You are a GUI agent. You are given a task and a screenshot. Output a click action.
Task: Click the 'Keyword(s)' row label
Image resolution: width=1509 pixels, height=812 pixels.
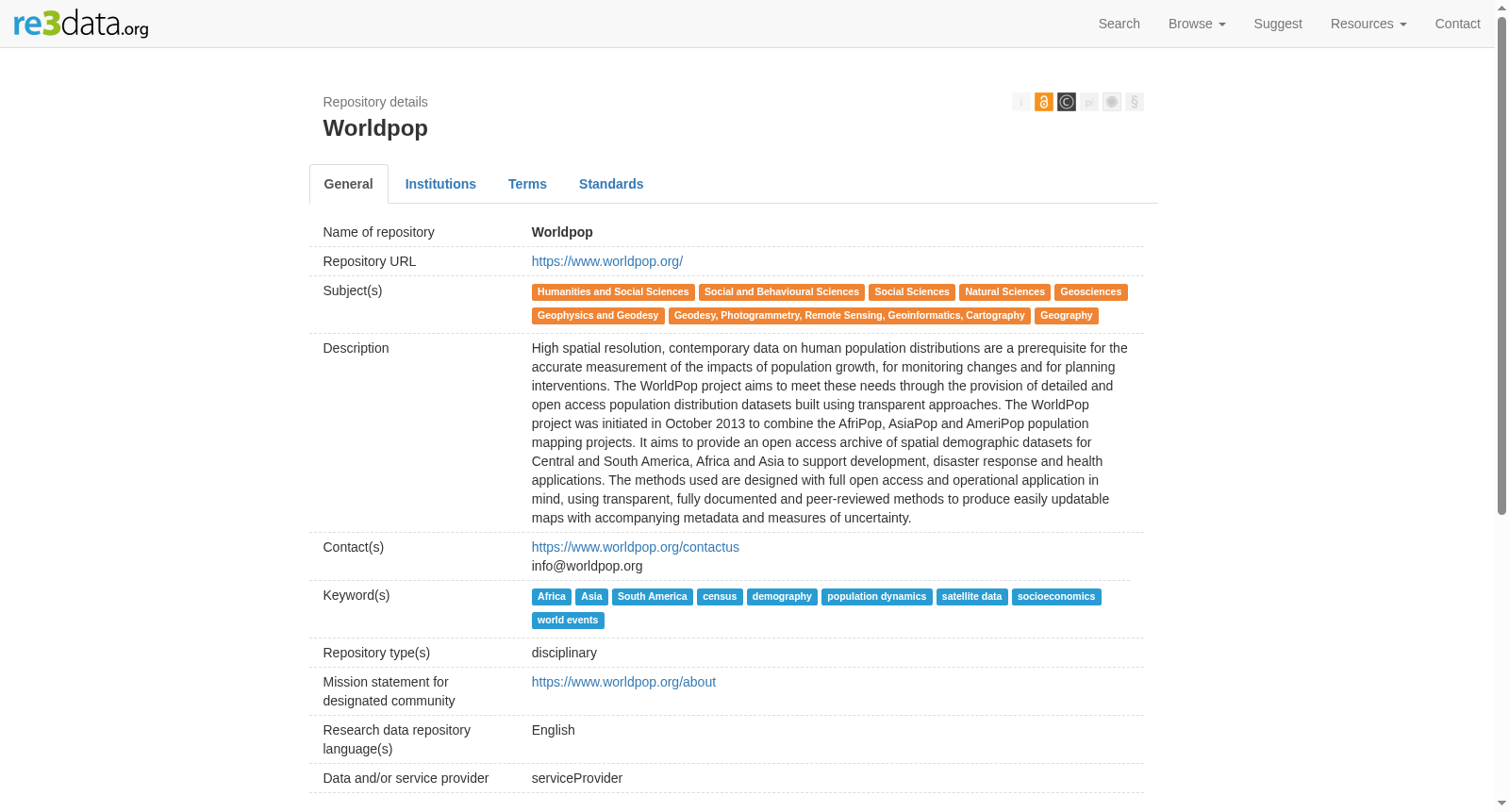click(357, 595)
